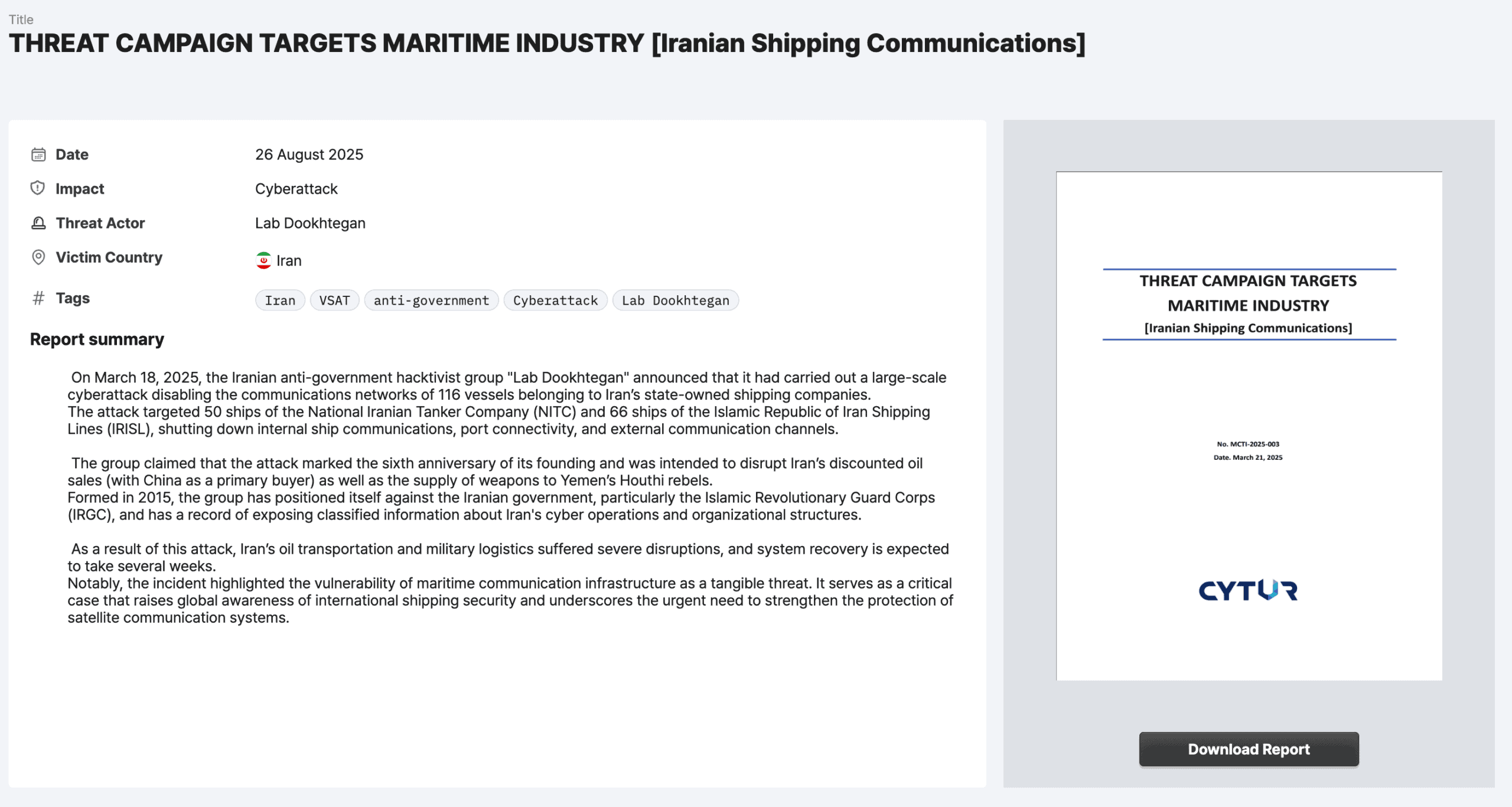Select the VSAT tag
This screenshot has height=807, width=1512.
click(334, 300)
